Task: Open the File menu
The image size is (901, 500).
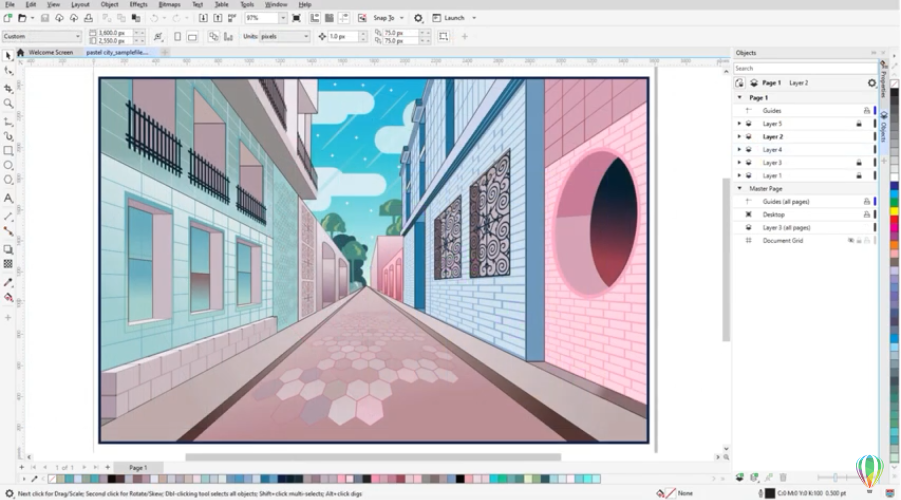Action: click(10, 5)
